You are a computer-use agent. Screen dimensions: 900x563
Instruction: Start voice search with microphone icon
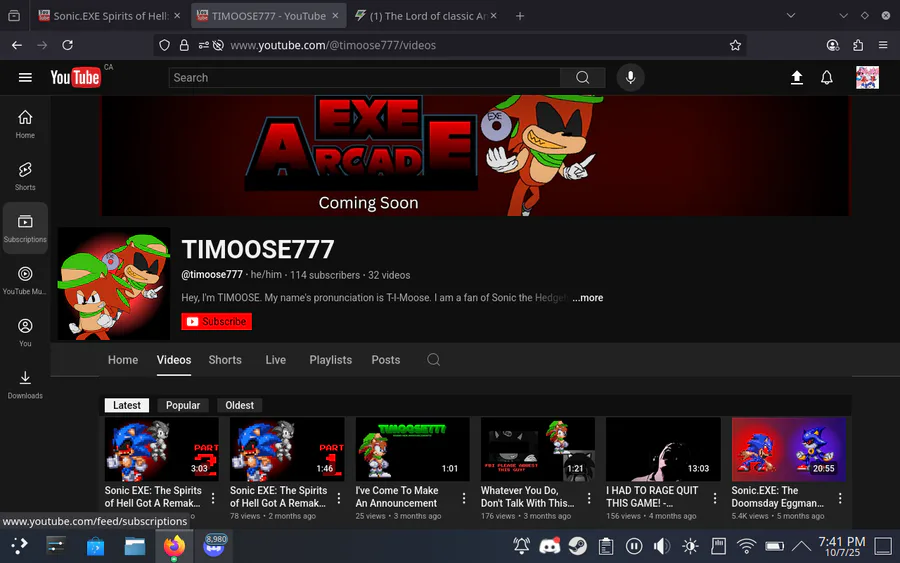(630, 77)
